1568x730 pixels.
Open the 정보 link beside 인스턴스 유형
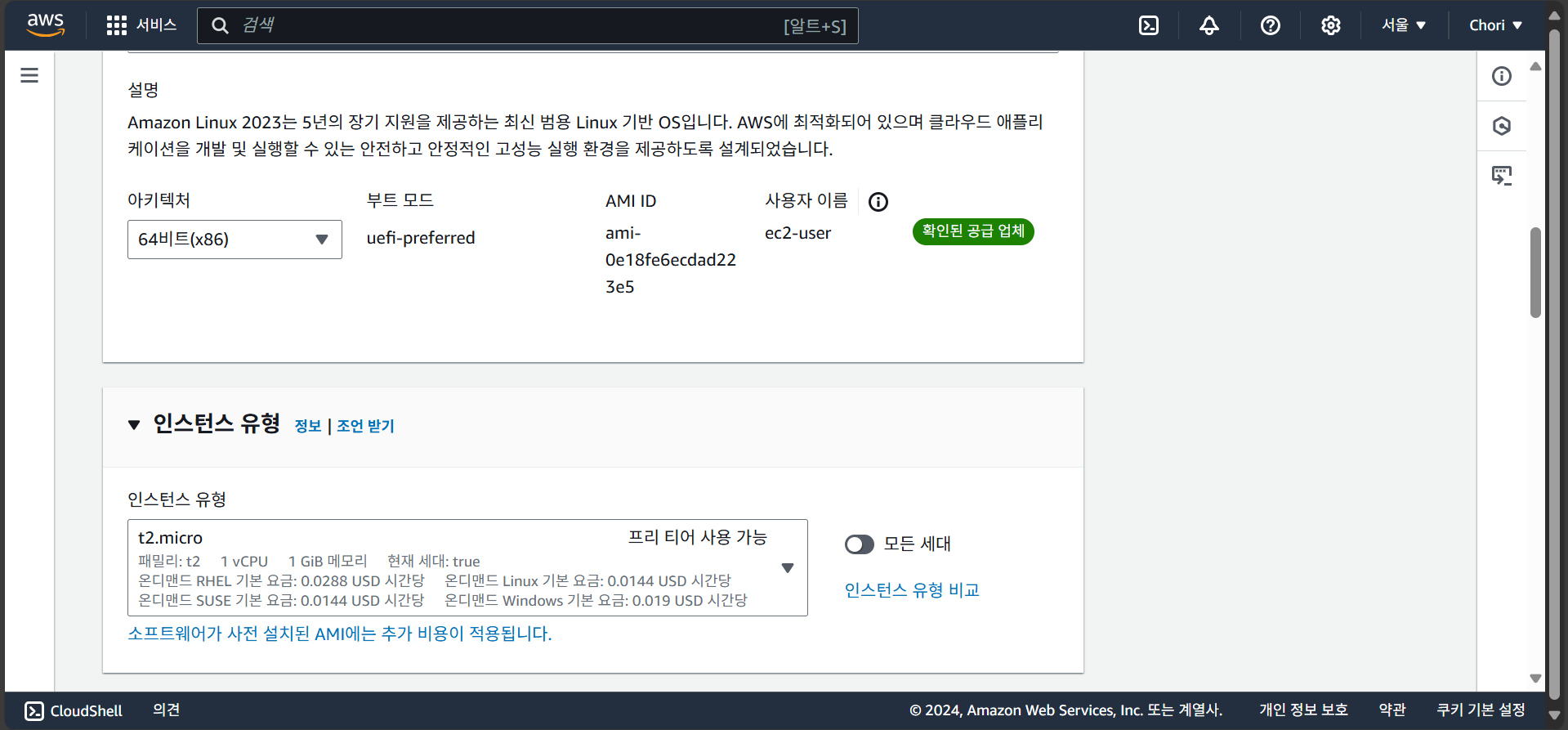pyautogui.click(x=308, y=426)
